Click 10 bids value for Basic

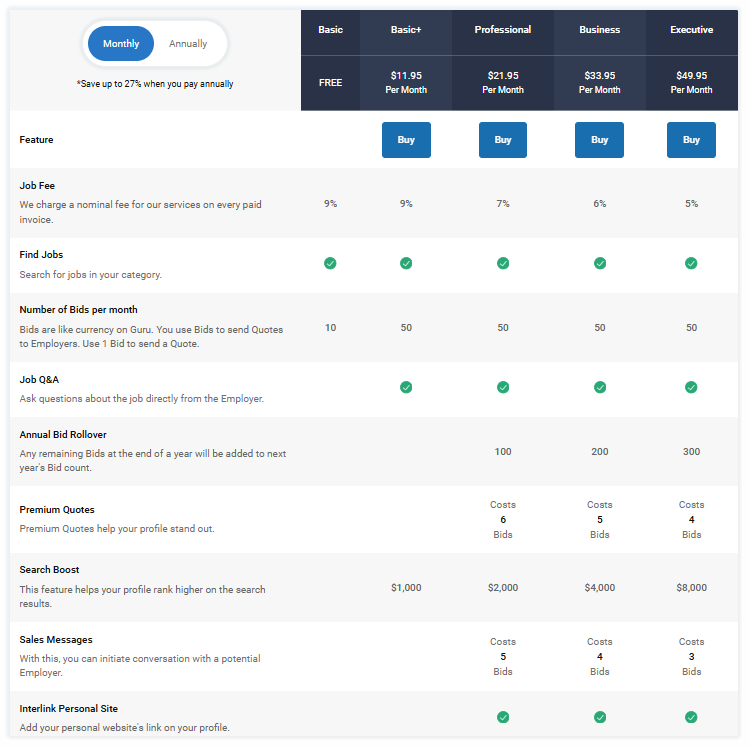click(331, 328)
